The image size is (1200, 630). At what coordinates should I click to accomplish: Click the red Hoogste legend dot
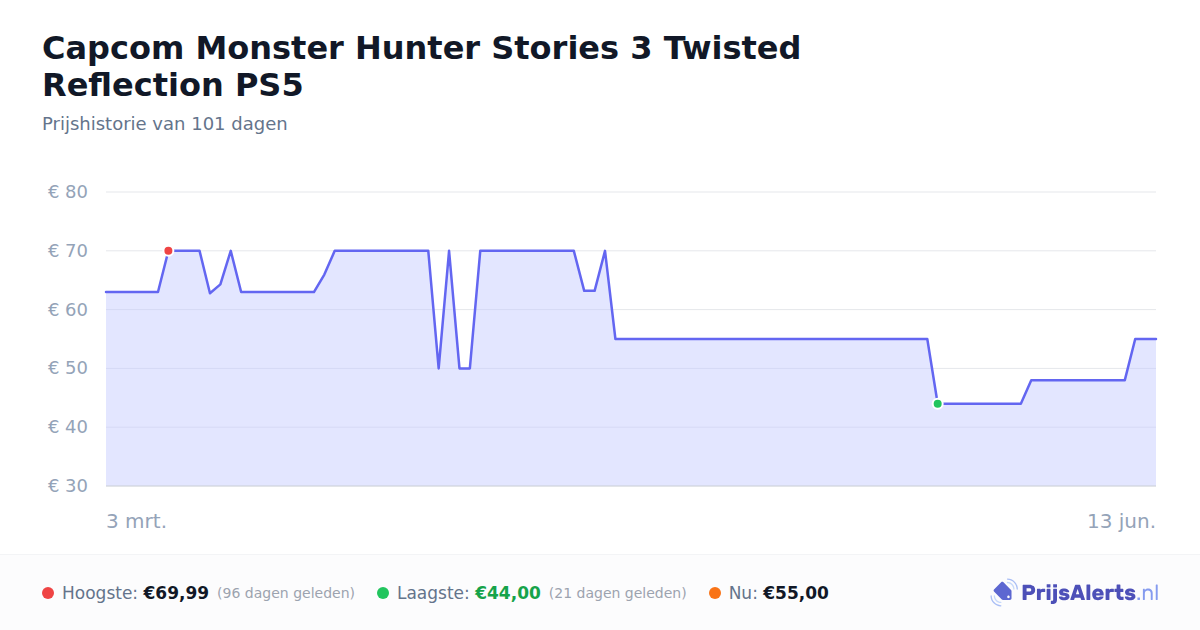pos(48,593)
